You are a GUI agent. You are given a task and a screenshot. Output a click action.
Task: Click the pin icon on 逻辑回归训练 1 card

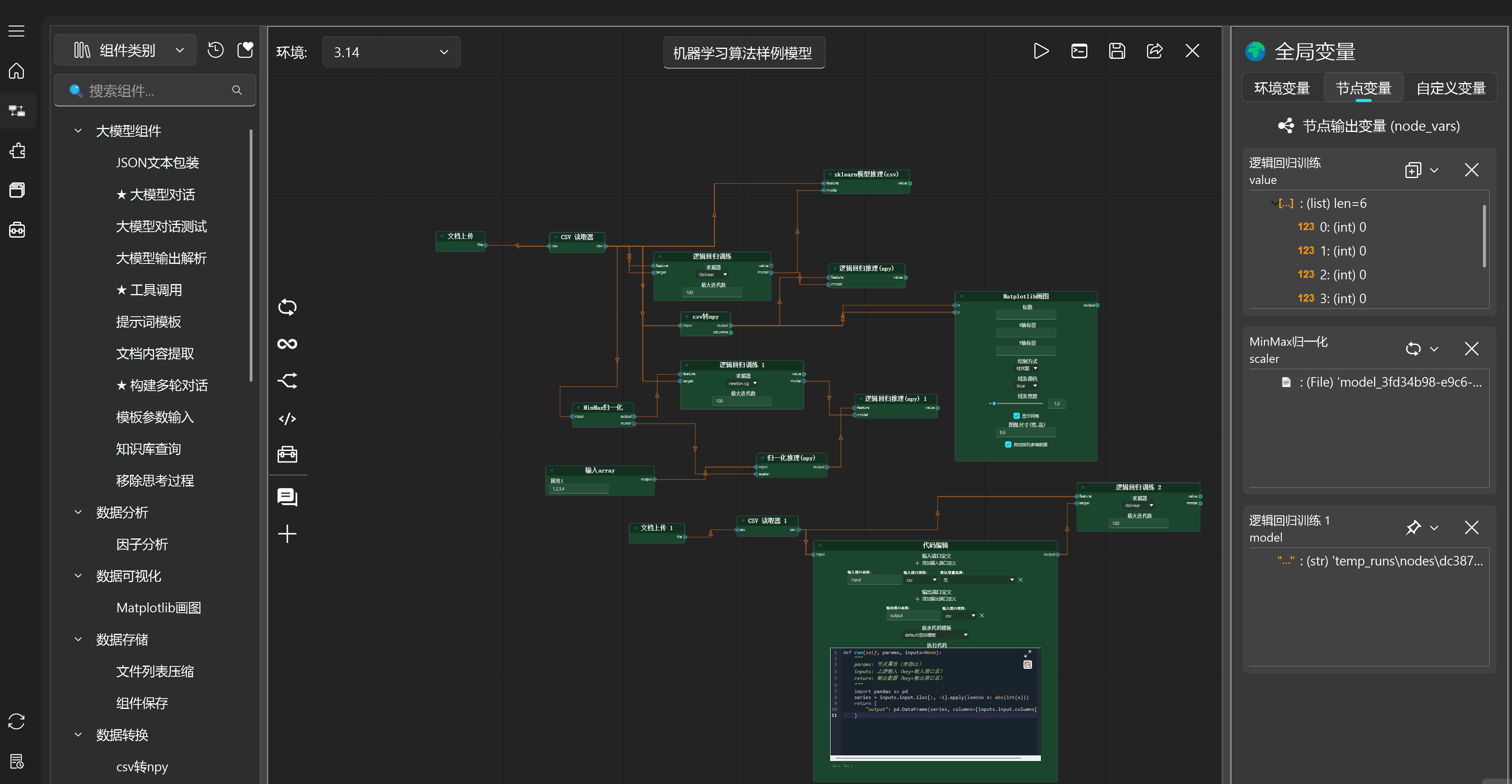[x=1413, y=528]
